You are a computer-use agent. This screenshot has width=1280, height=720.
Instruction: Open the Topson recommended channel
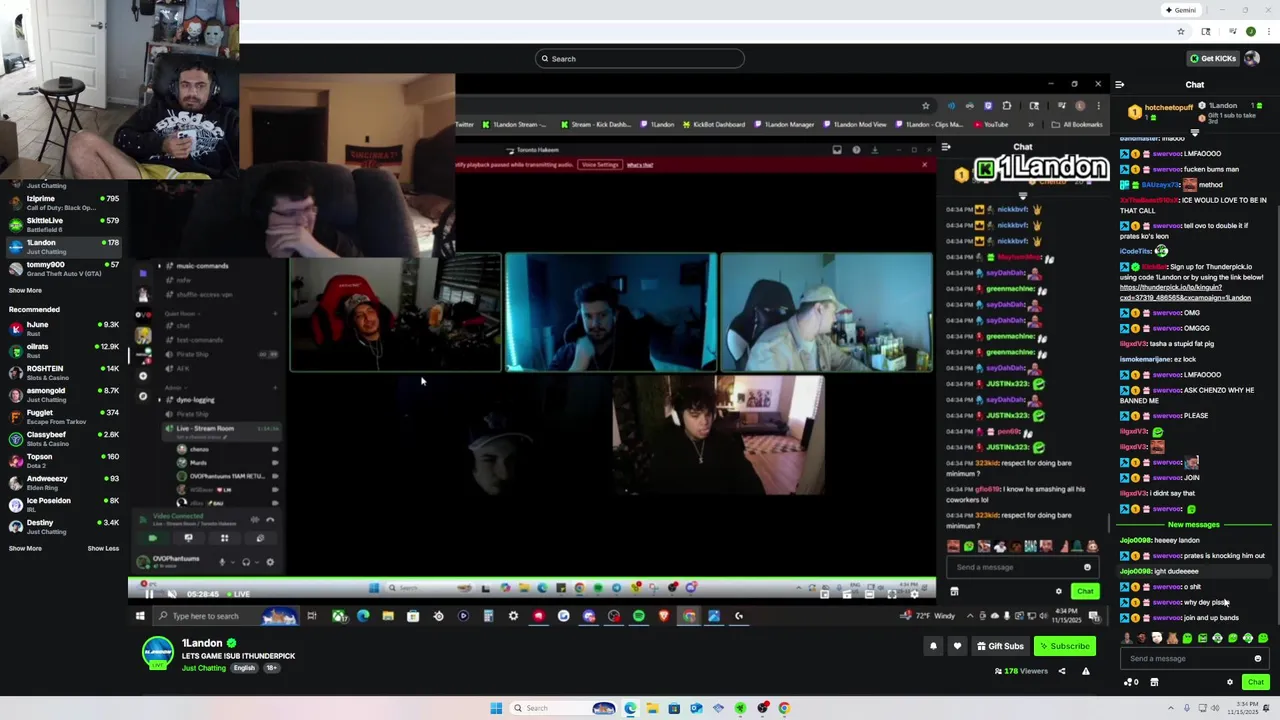click(x=64, y=461)
